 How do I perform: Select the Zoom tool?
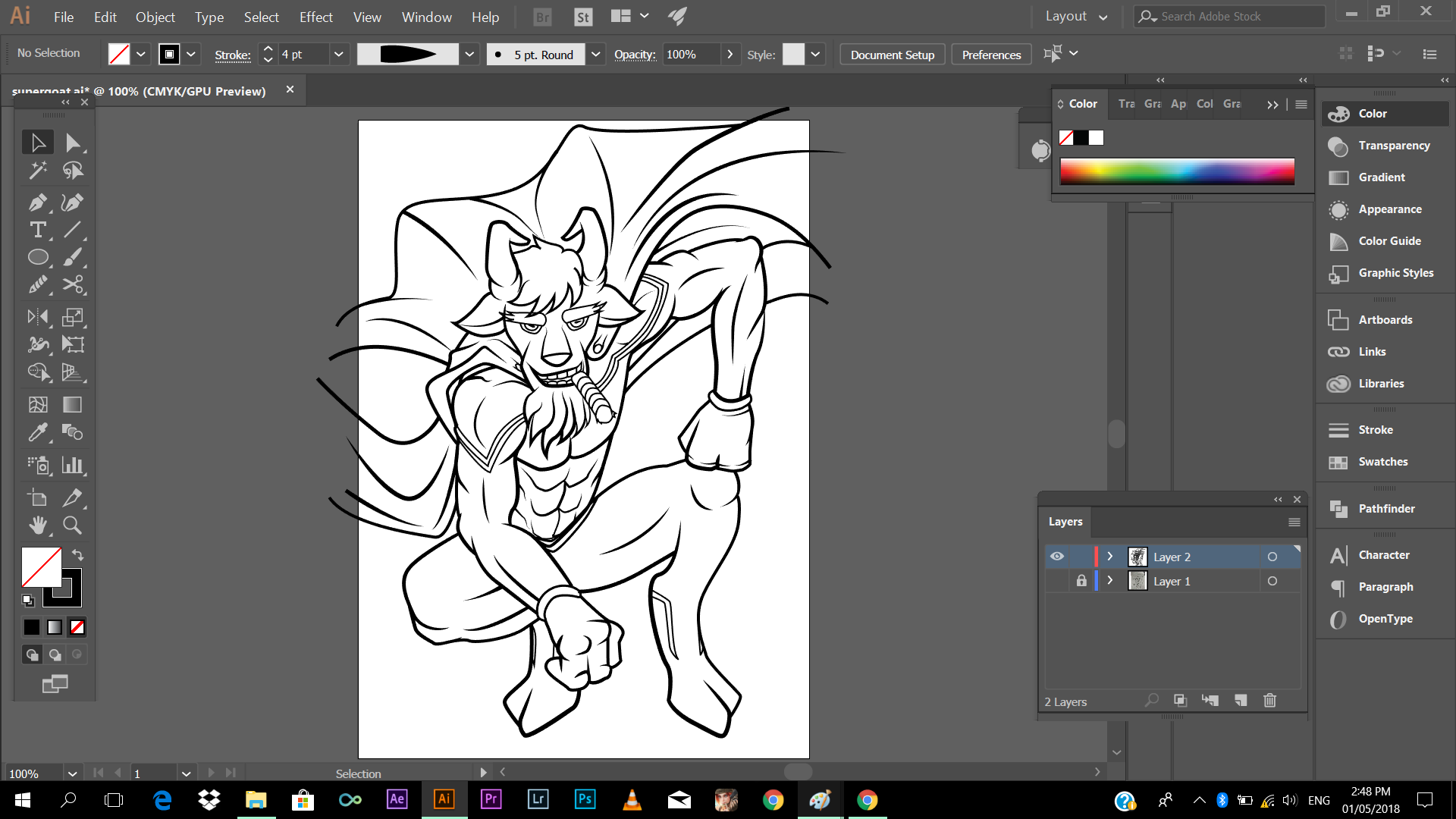tap(72, 525)
